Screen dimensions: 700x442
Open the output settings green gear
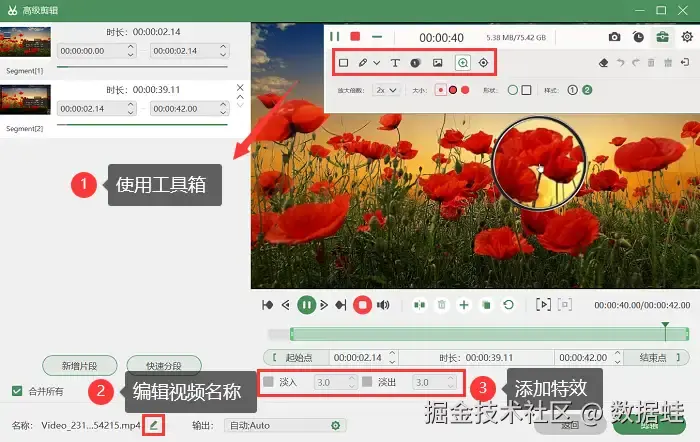tap(336, 425)
